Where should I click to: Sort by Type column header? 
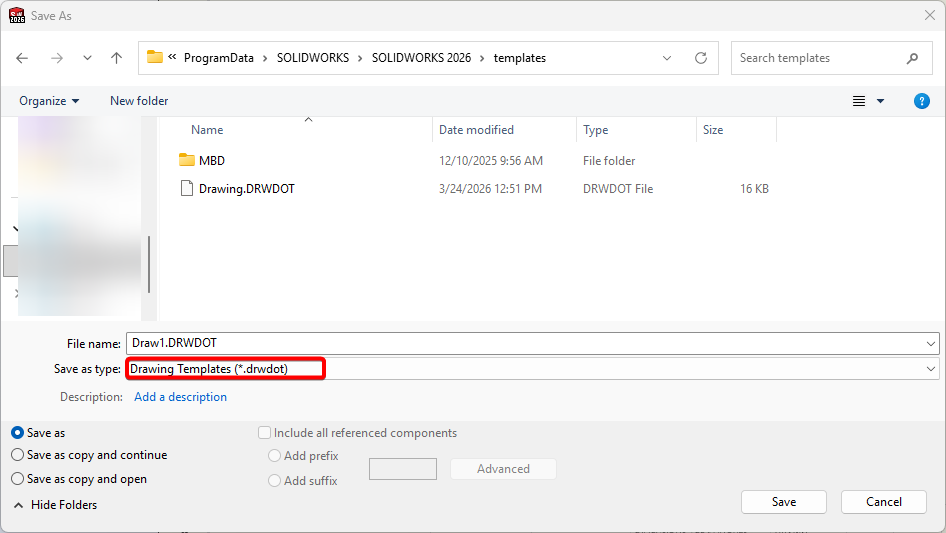[x=595, y=130]
